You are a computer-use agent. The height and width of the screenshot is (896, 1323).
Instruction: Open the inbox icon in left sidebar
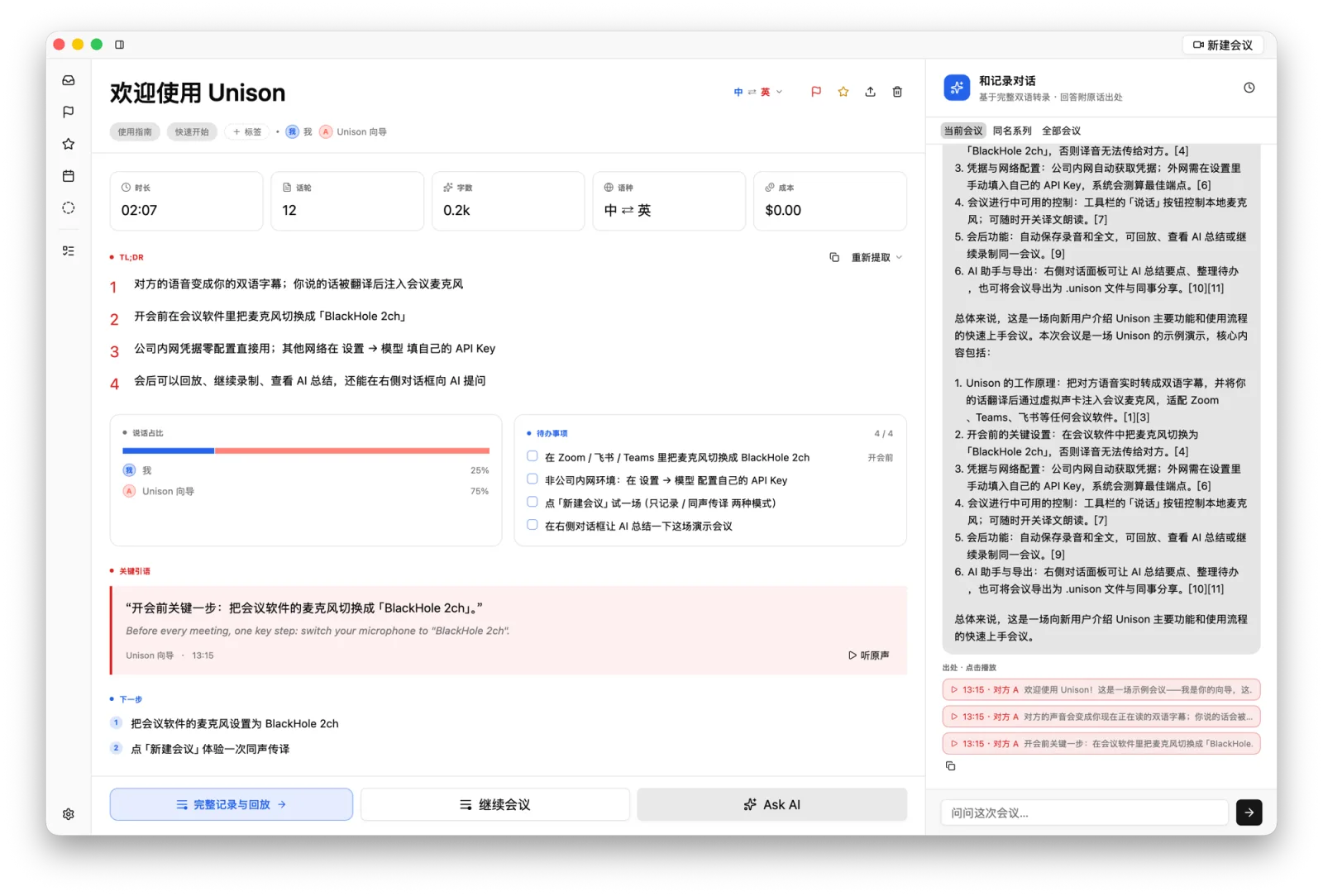69,80
